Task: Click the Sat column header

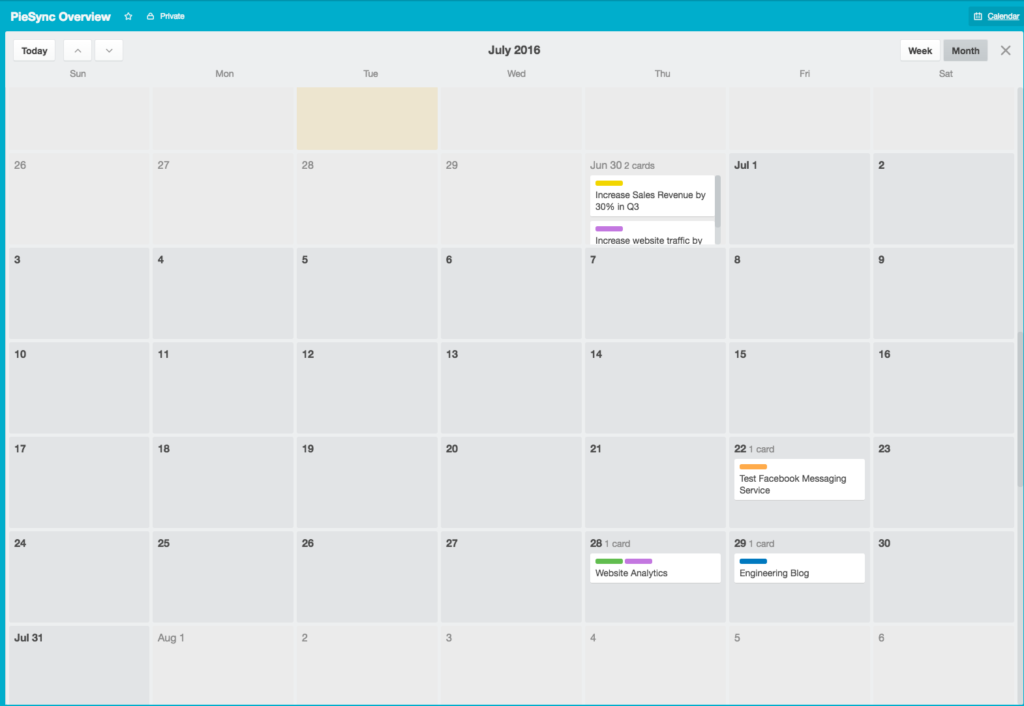Action: click(946, 74)
